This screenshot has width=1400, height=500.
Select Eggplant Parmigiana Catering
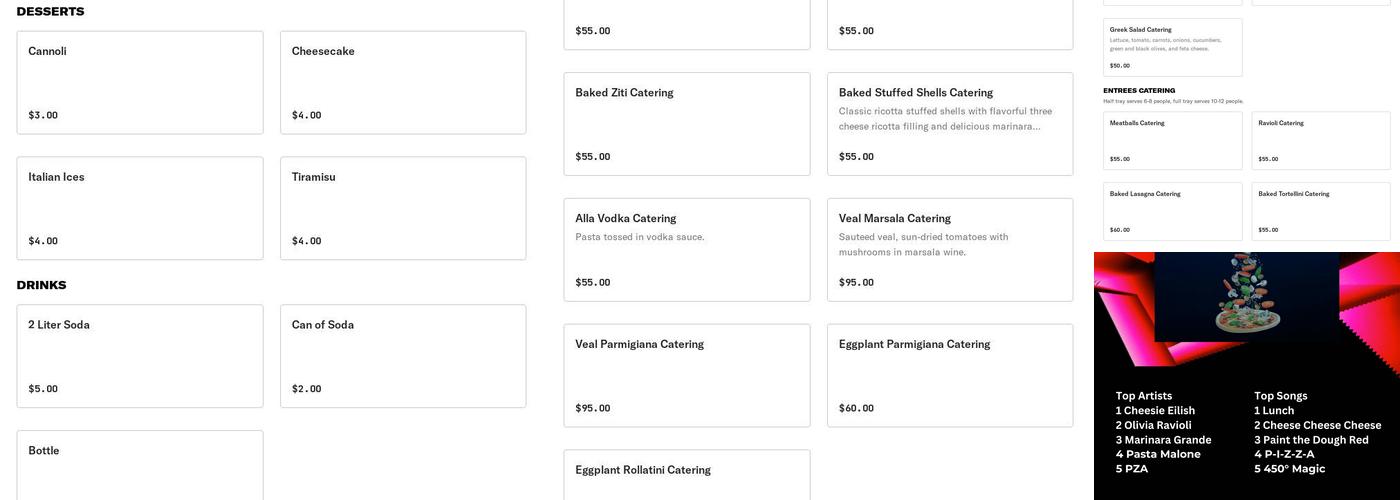tap(950, 376)
